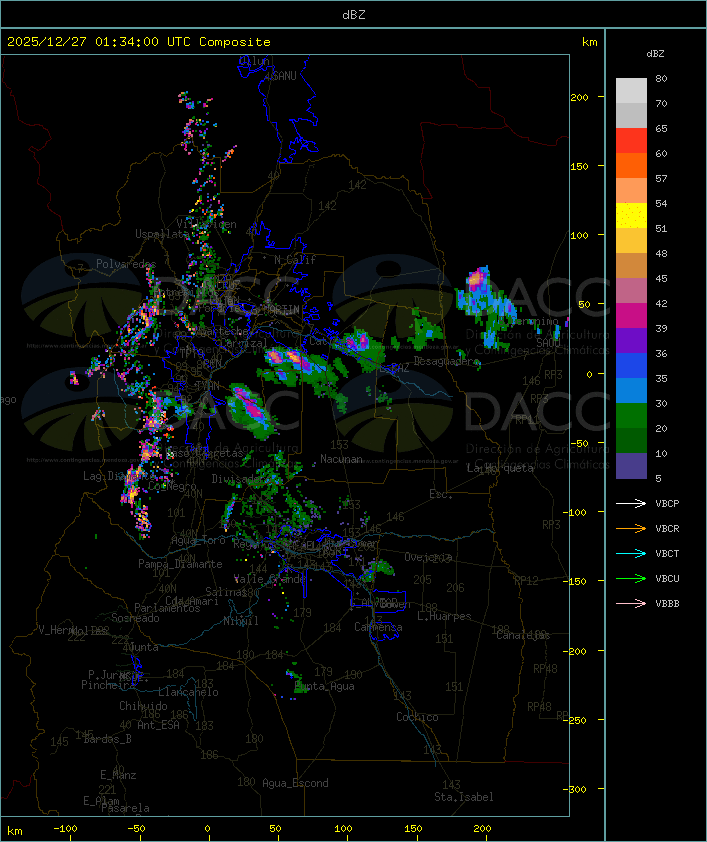This screenshot has height=842, width=707.
Task: Click the Nacunan place label
Action: click(341, 459)
